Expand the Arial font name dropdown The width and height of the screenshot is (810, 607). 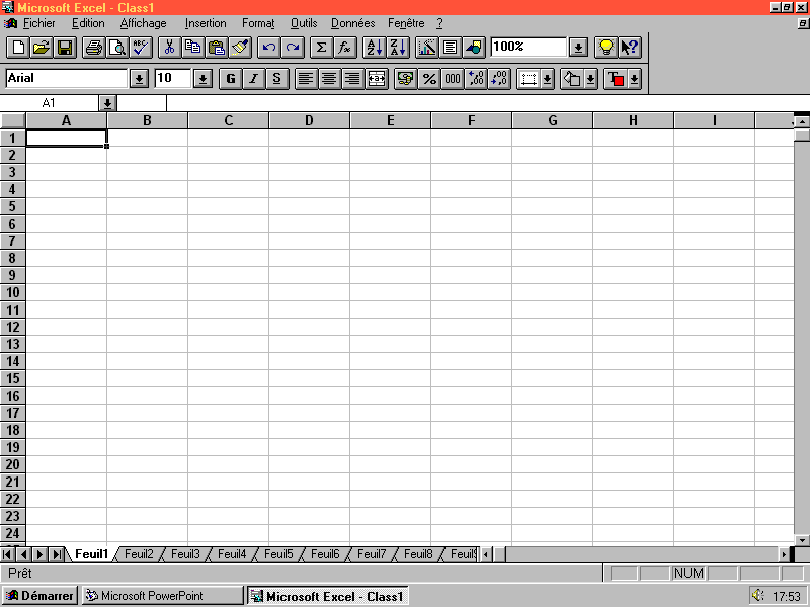tap(139, 79)
